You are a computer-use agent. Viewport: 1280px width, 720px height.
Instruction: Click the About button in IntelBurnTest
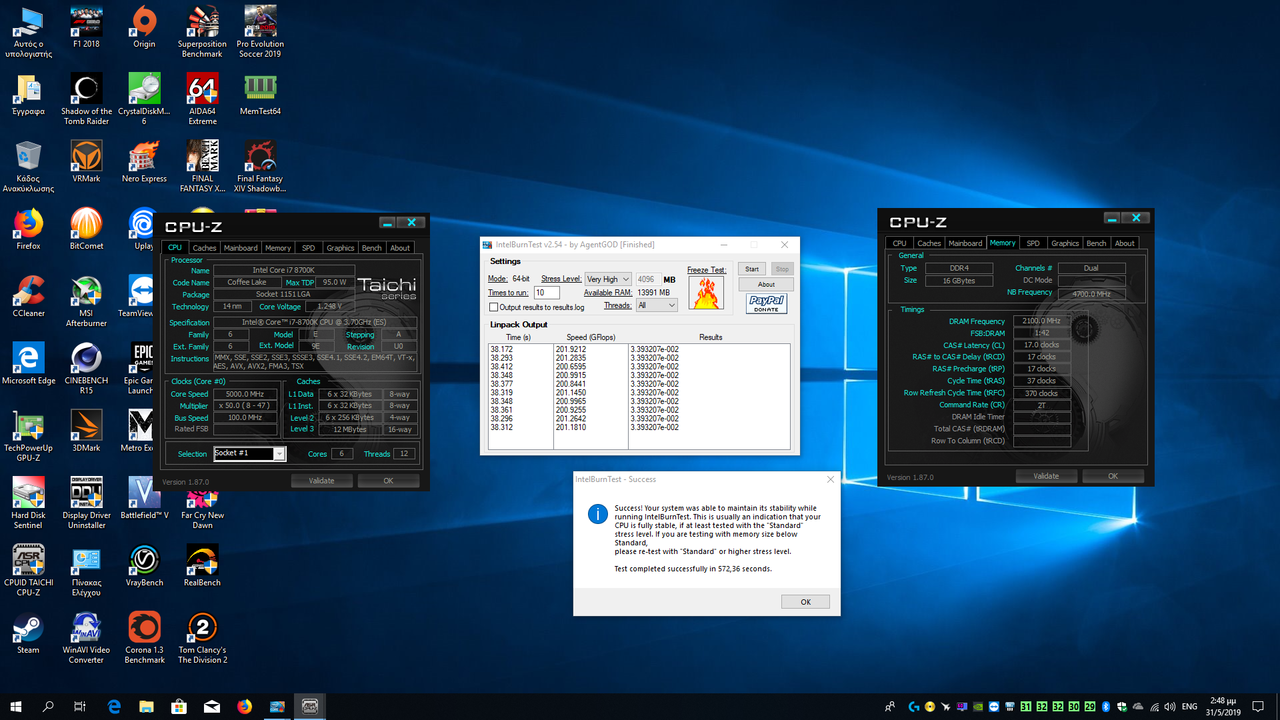point(766,285)
